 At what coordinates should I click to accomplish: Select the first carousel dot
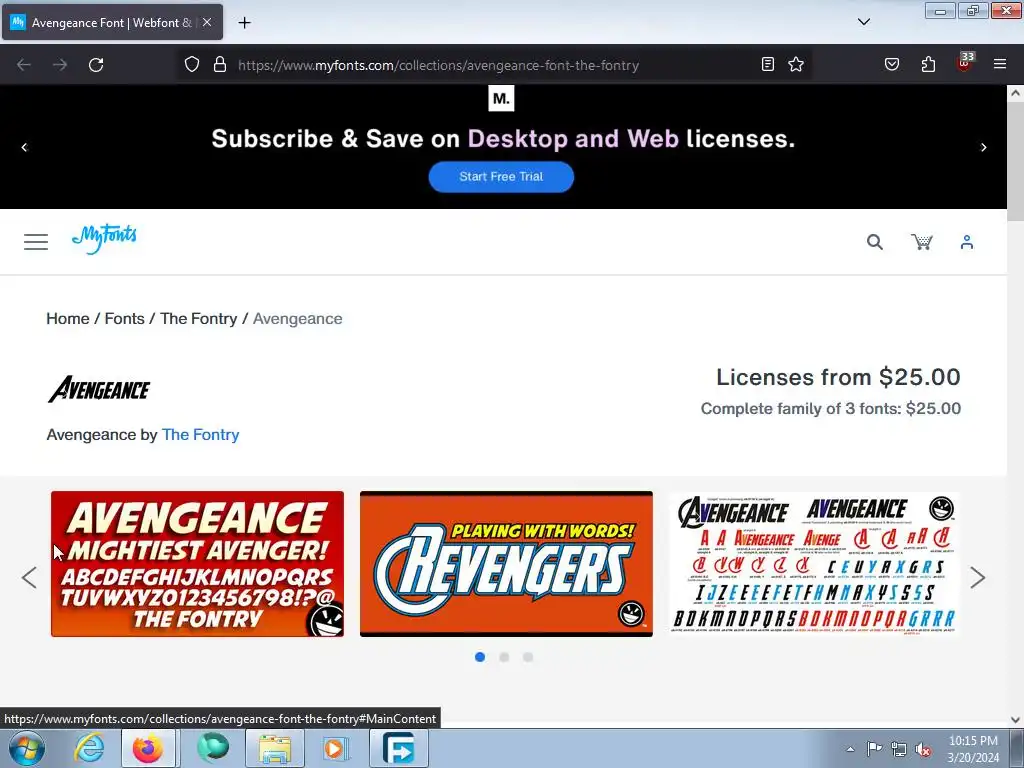(480, 657)
